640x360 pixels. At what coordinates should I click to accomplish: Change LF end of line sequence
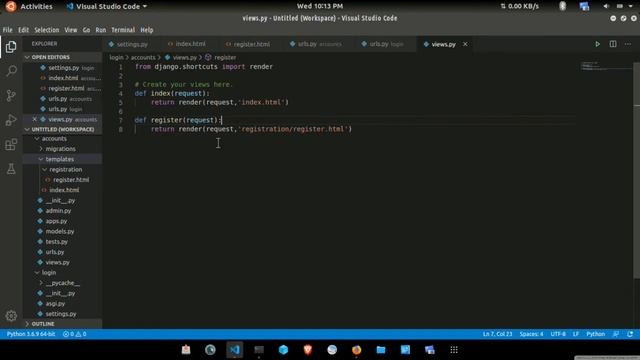tap(576, 334)
